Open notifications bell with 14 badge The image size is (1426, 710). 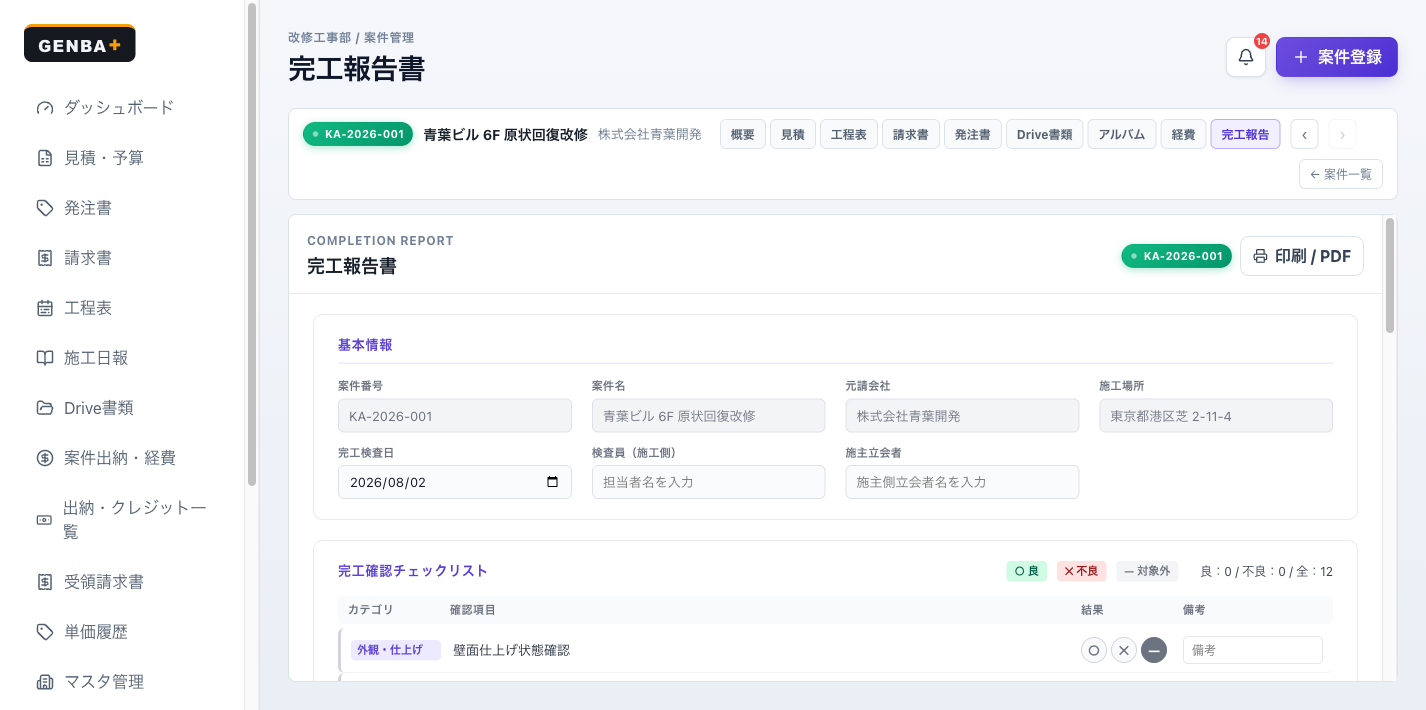[x=1246, y=57]
